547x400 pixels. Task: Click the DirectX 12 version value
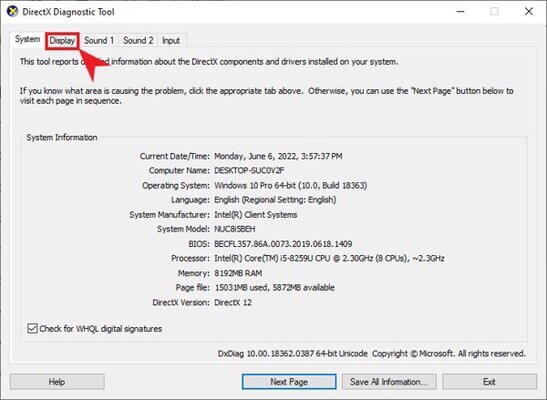[x=233, y=302]
